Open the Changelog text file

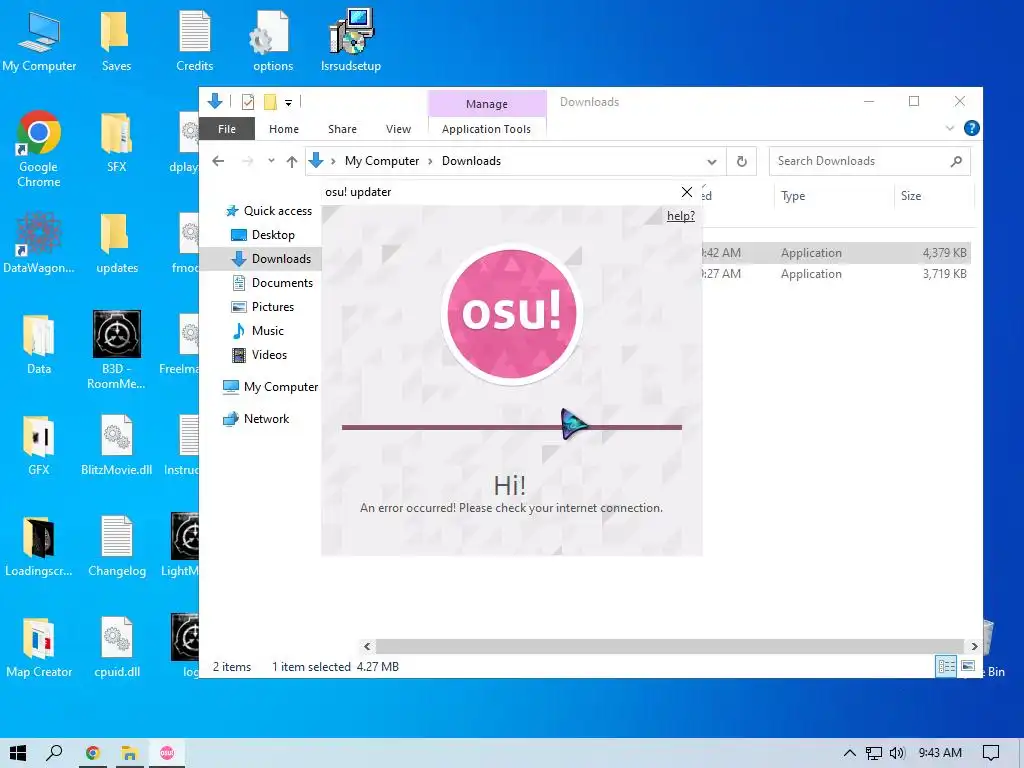click(116, 546)
